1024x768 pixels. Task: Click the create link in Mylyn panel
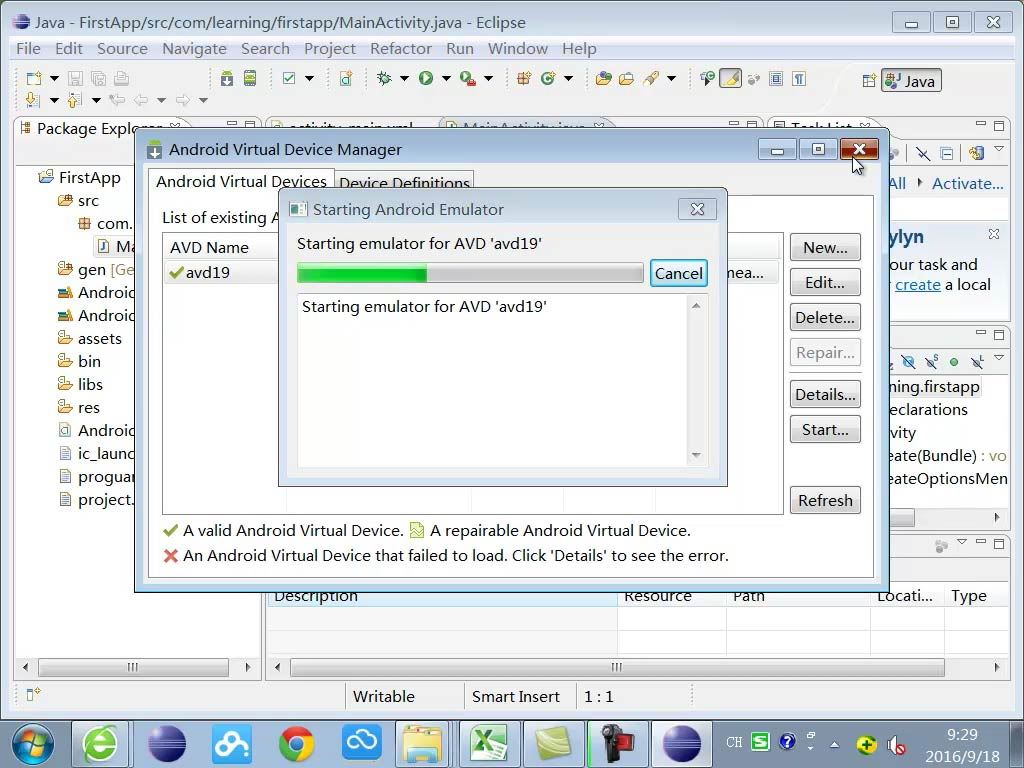coord(918,285)
